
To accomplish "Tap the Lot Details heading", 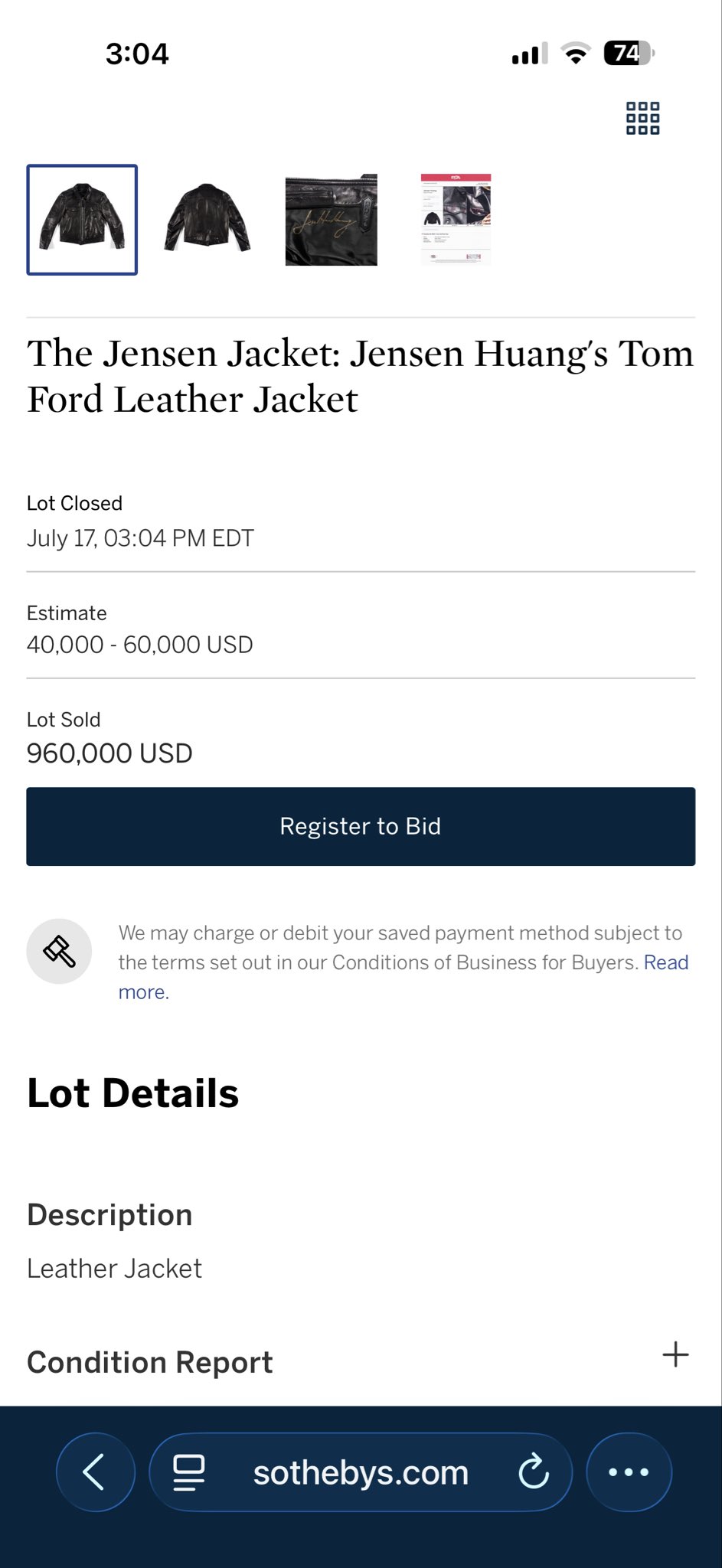I will (132, 1093).
